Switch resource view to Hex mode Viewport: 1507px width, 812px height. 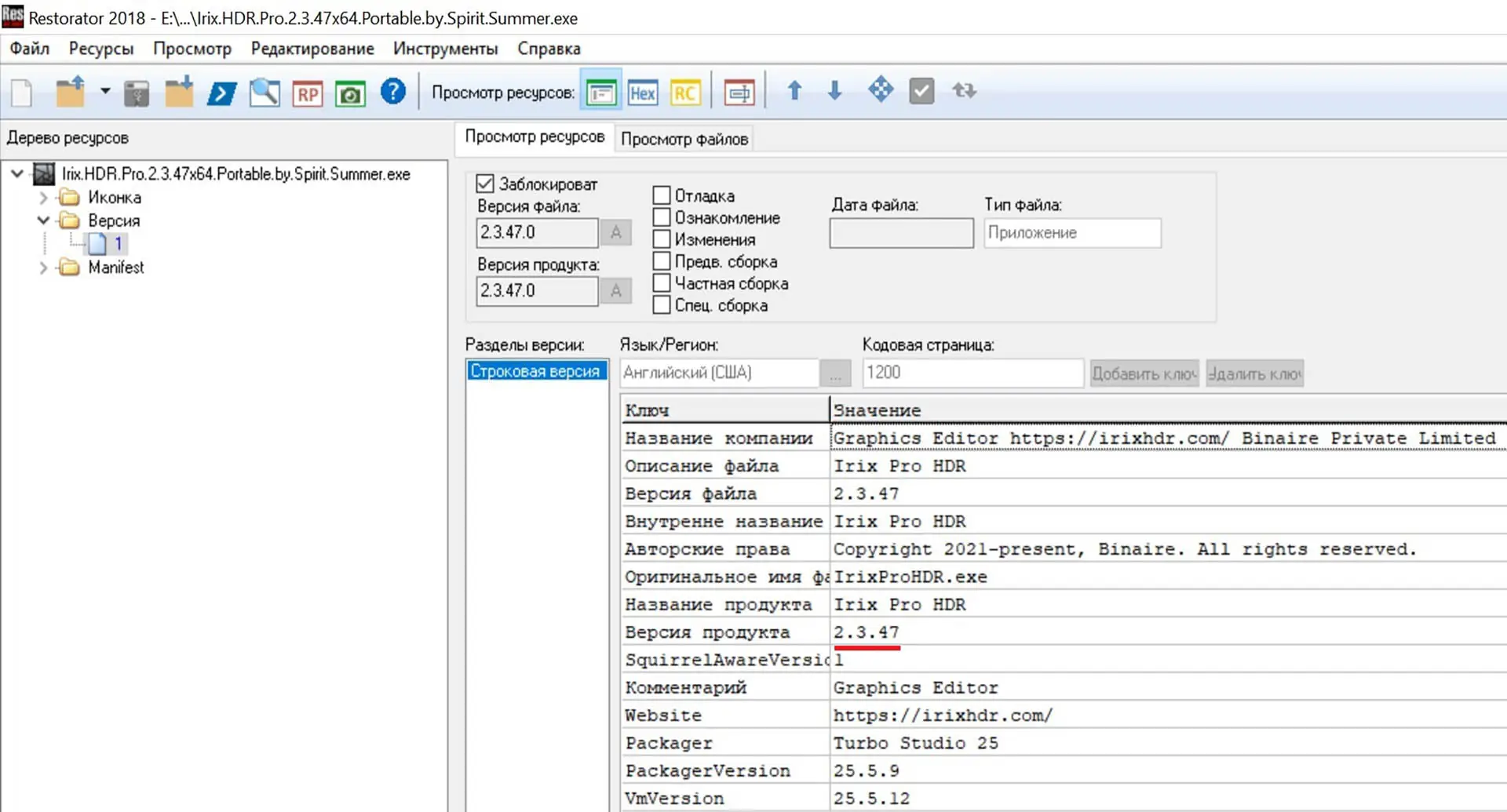pos(643,92)
